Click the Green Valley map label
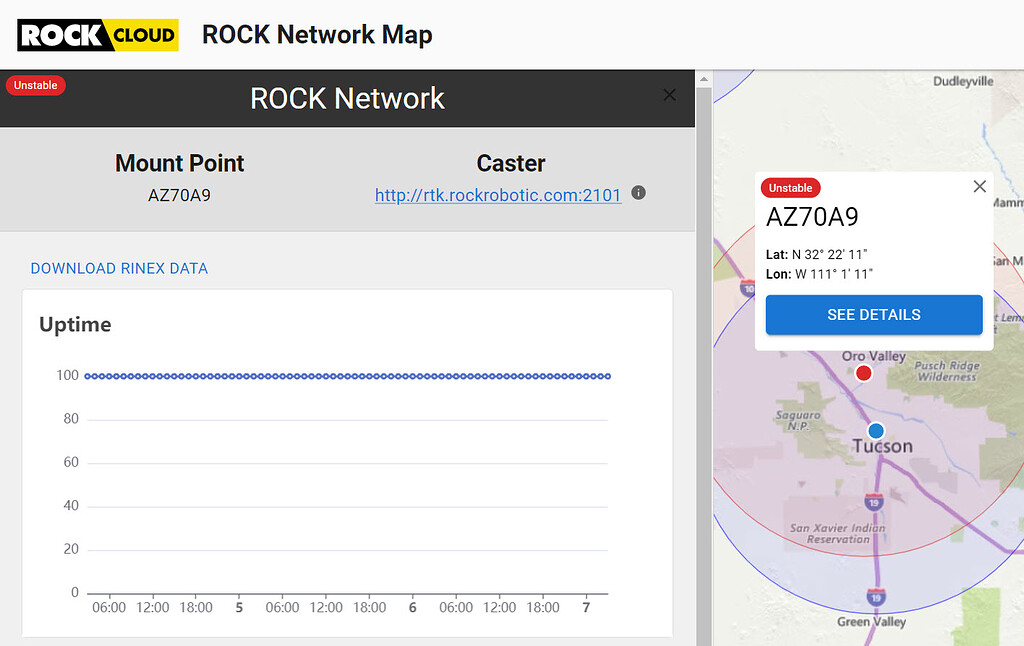The image size is (1024, 646). click(871, 622)
